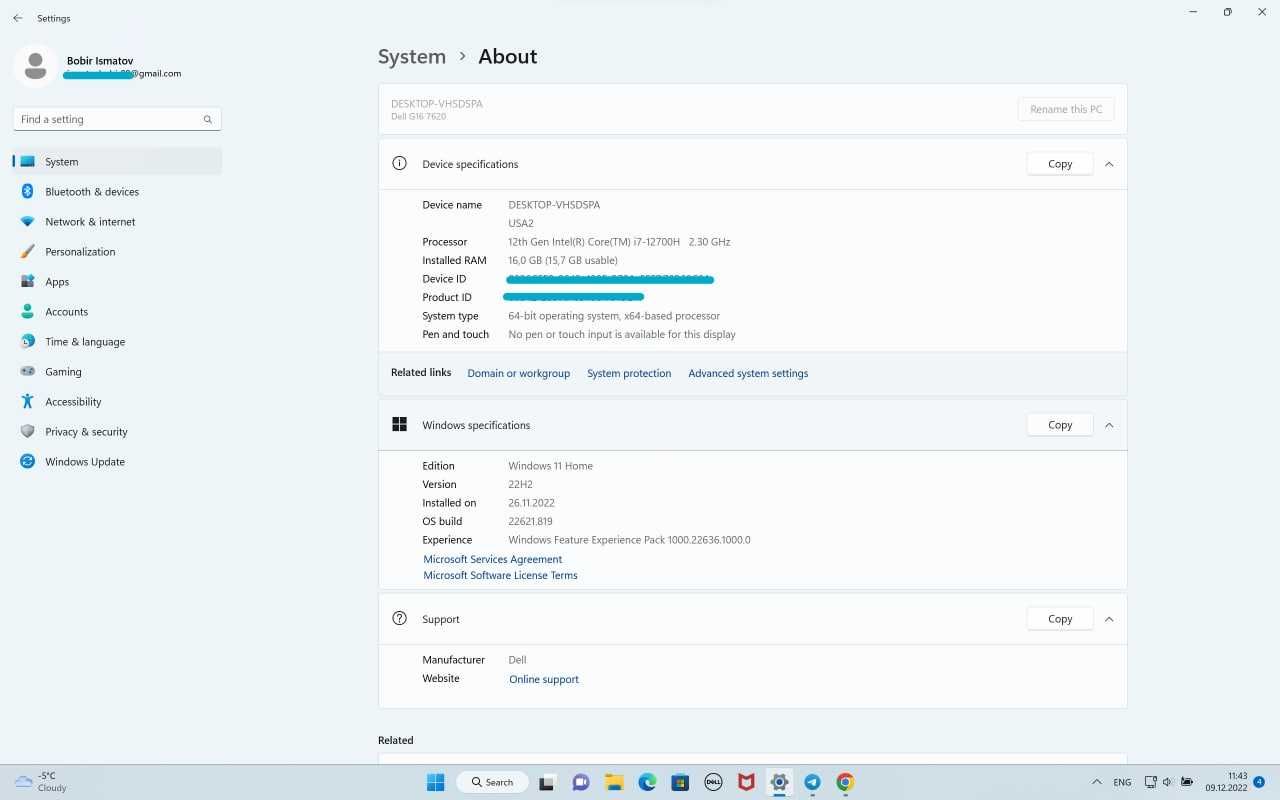1280x800 pixels.
Task: Open the Chat app on taskbar
Action: tap(581, 782)
